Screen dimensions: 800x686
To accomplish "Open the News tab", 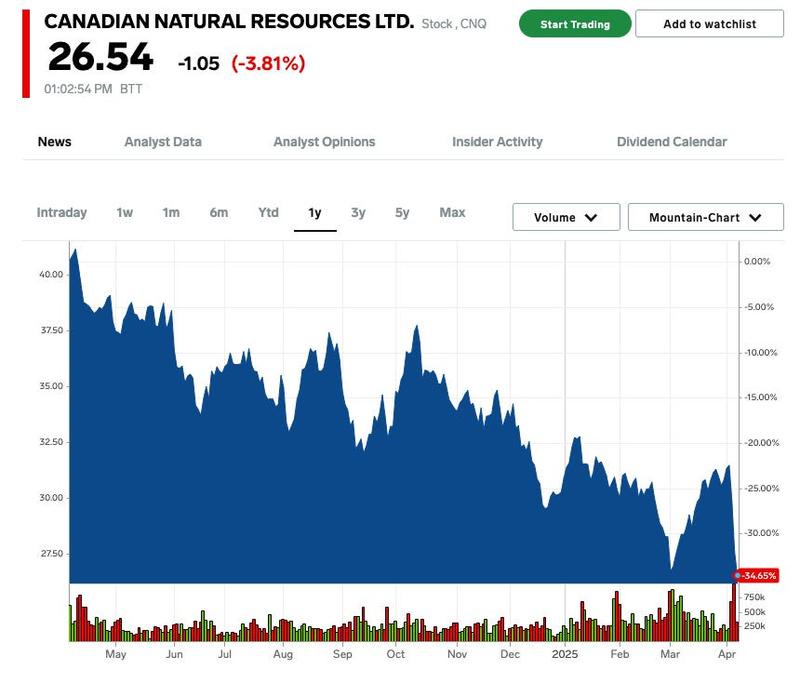I will [55, 142].
